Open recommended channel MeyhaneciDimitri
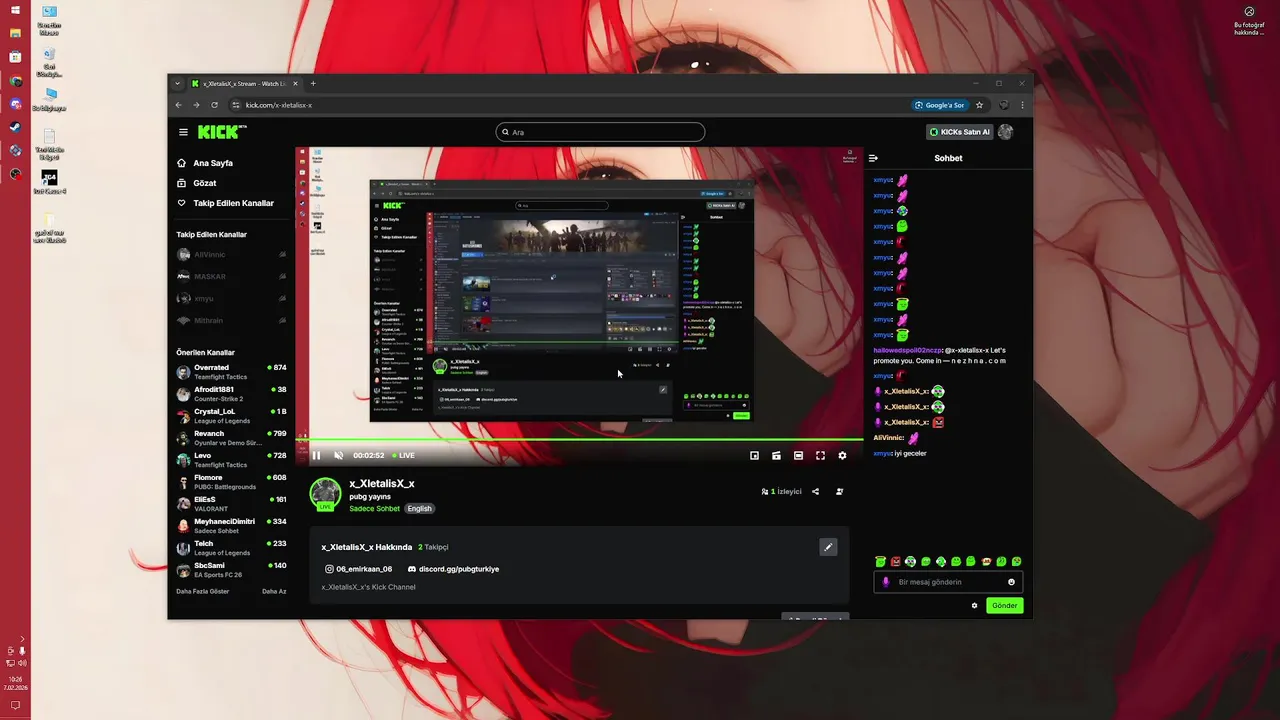The height and width of the screenshot is (720, 1280). coord(231,526)
